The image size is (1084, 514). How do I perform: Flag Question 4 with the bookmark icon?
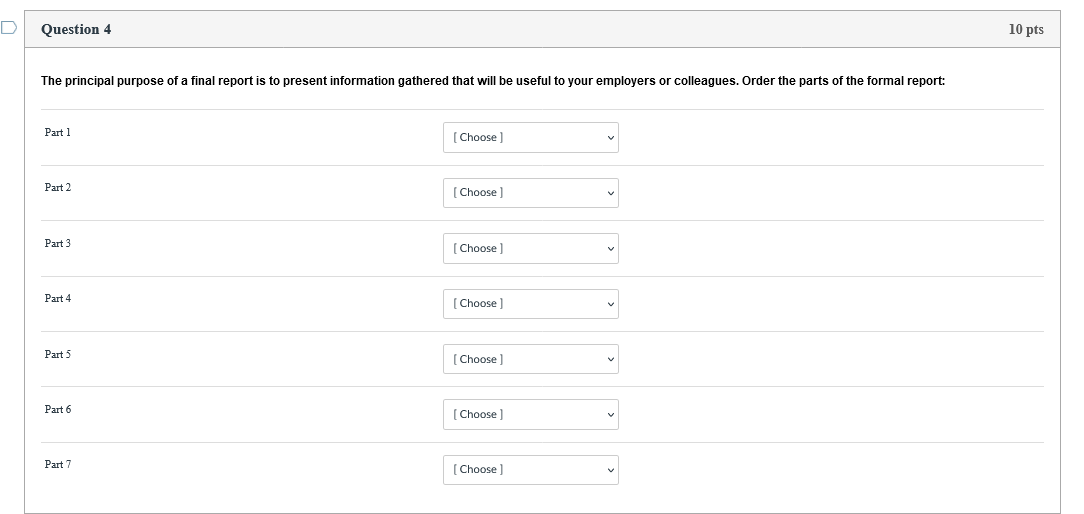9,28
